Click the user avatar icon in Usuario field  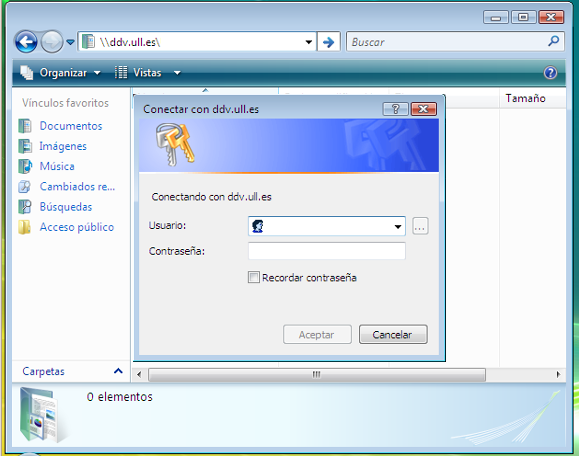(257, 226)
